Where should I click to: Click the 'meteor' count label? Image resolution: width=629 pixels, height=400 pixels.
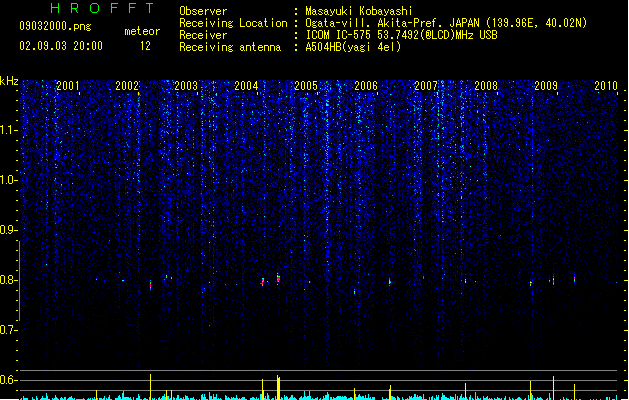tap(142, 31)
